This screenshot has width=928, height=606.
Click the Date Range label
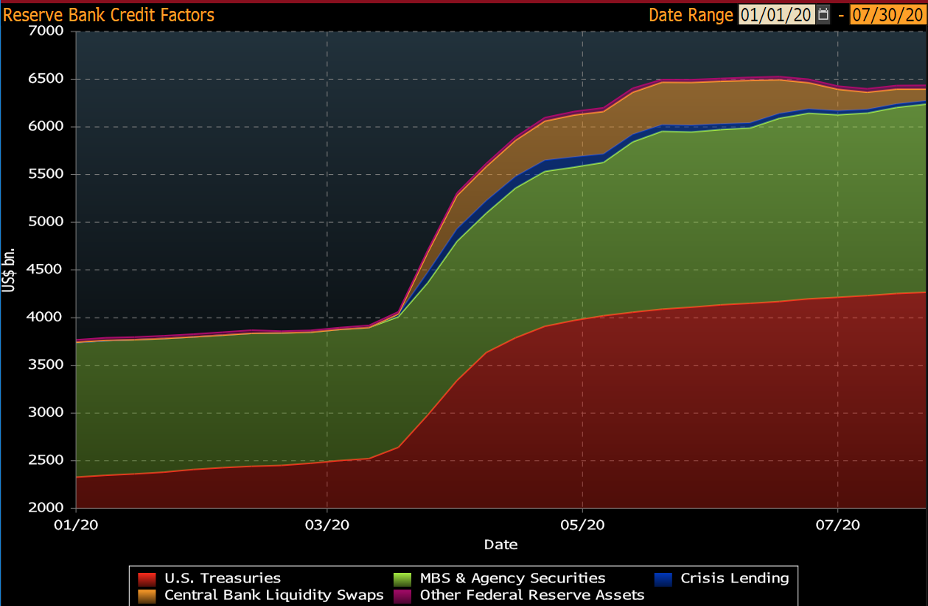click(x=691, y=15)
